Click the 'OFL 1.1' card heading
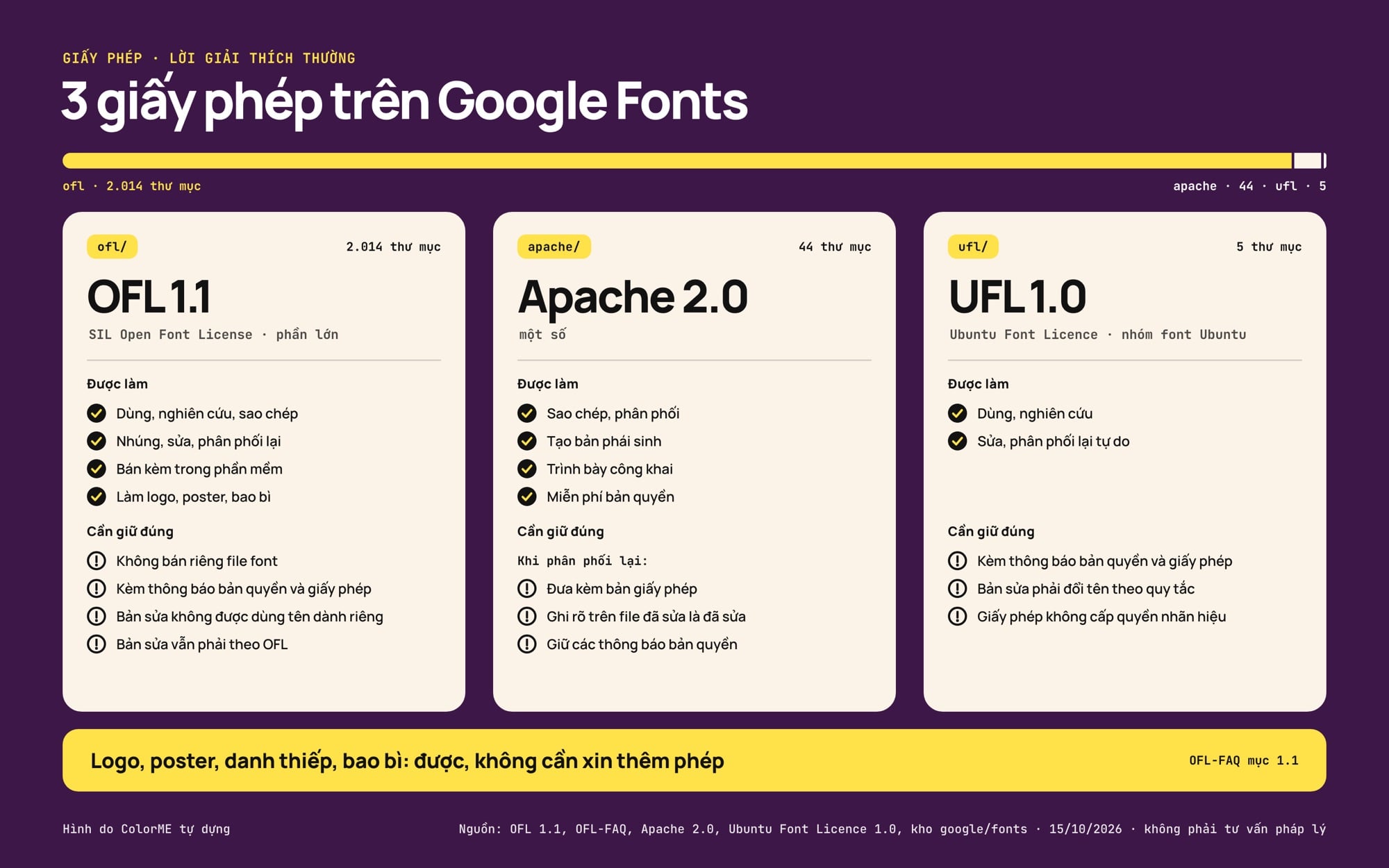The image size is (1389, 868). point(149,297)
